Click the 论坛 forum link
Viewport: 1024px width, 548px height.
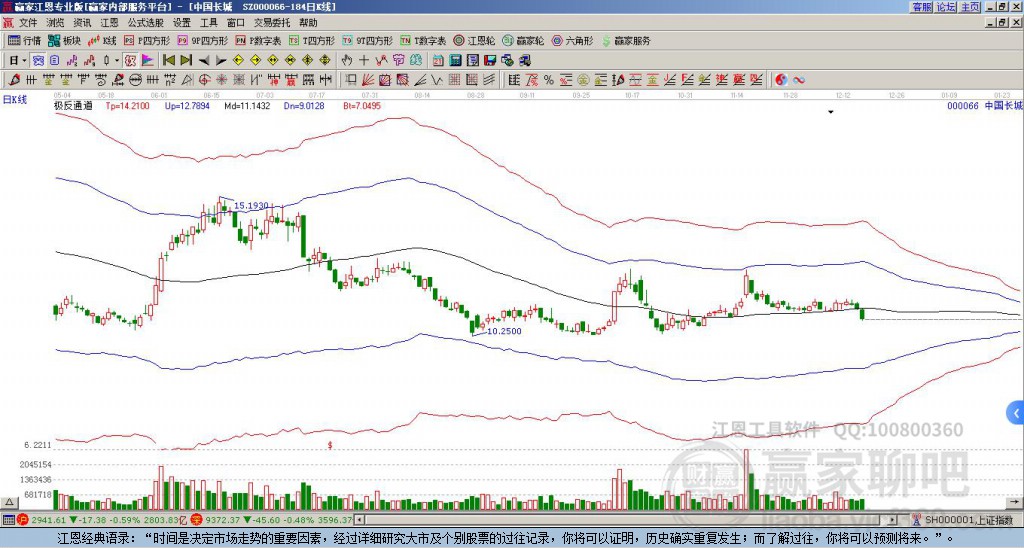[x=946, y=7]
